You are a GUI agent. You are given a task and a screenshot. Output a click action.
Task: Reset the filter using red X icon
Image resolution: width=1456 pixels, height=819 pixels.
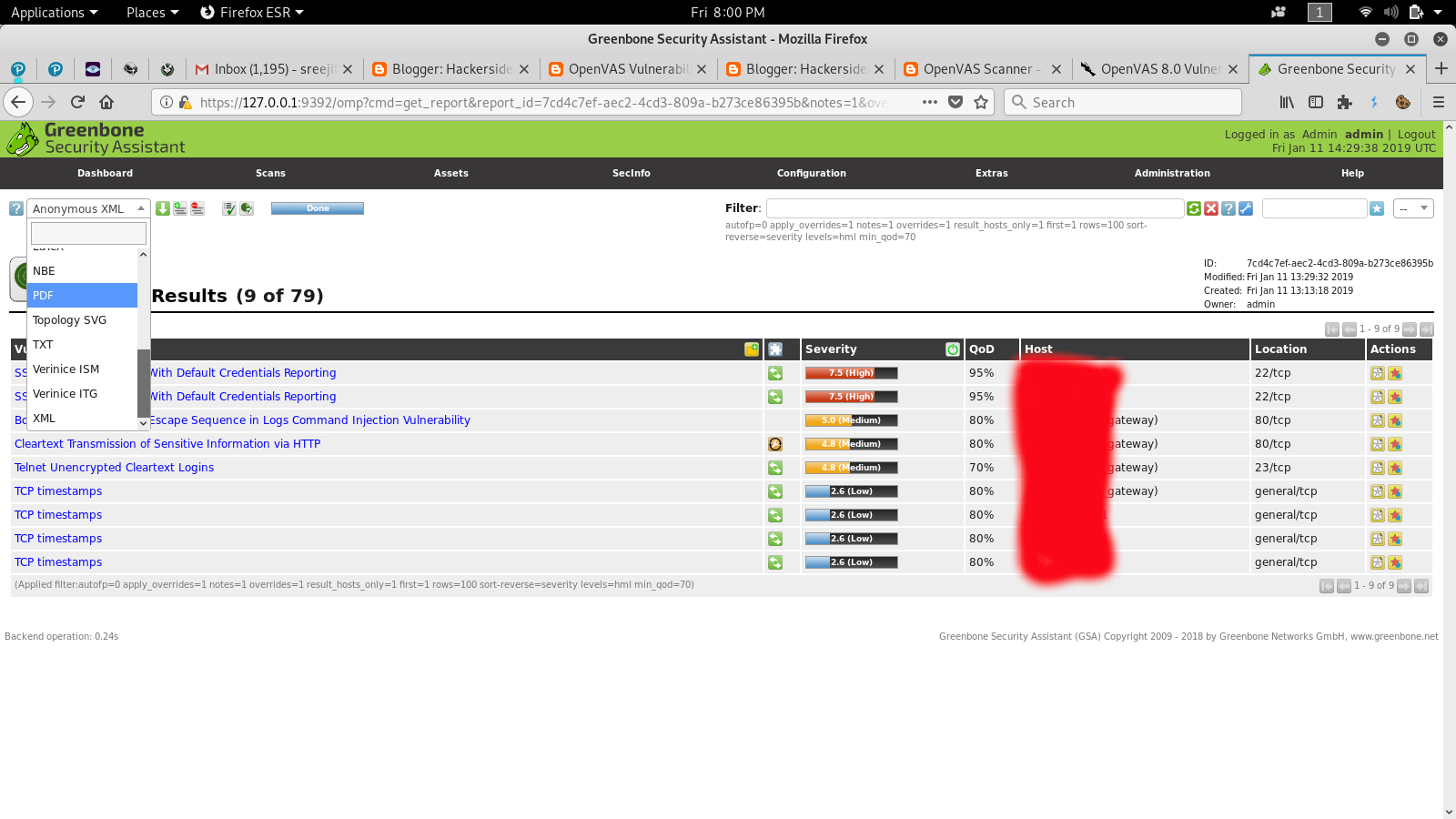click(x=1210, y=208)
